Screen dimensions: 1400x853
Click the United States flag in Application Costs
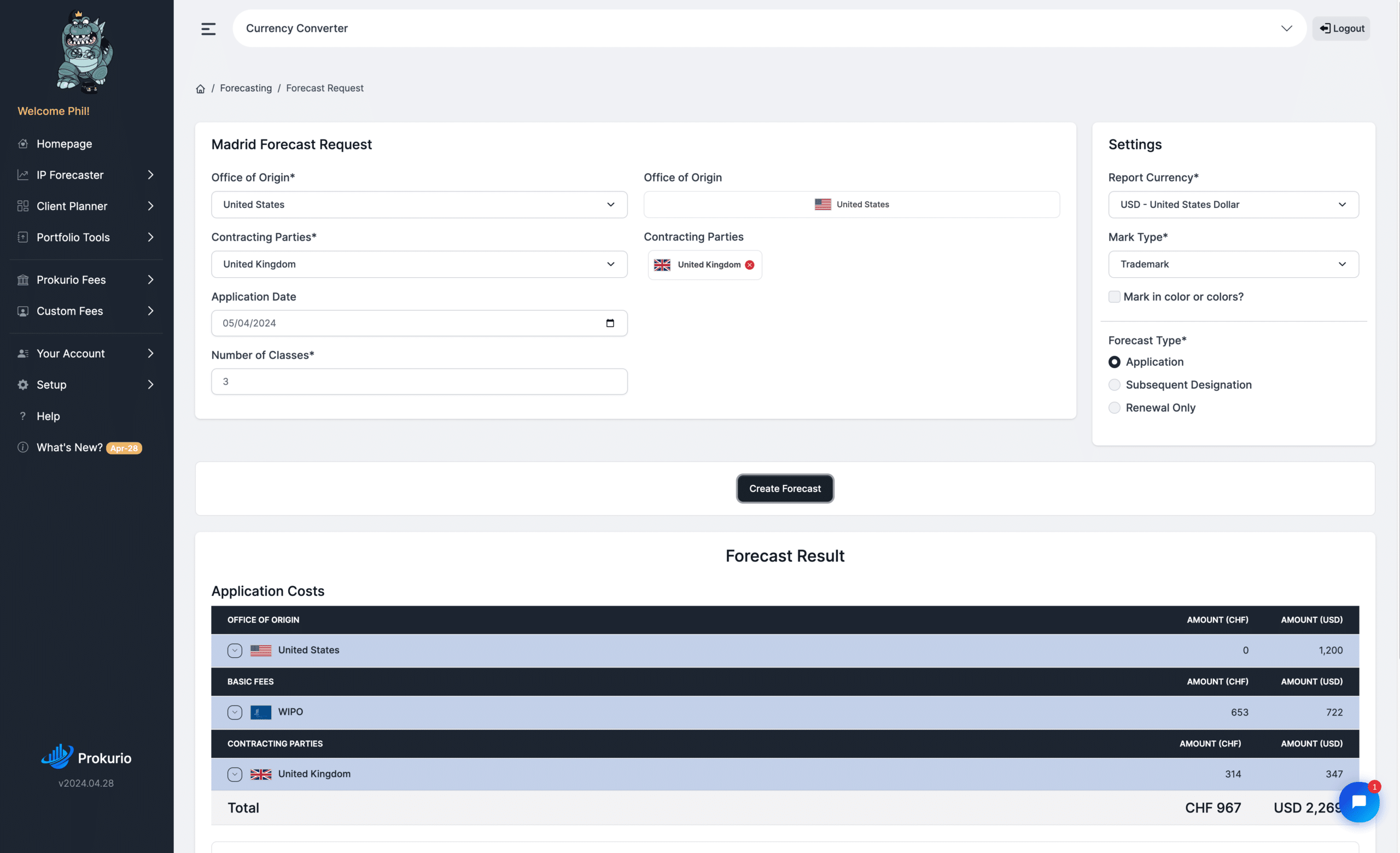[261, 650]
